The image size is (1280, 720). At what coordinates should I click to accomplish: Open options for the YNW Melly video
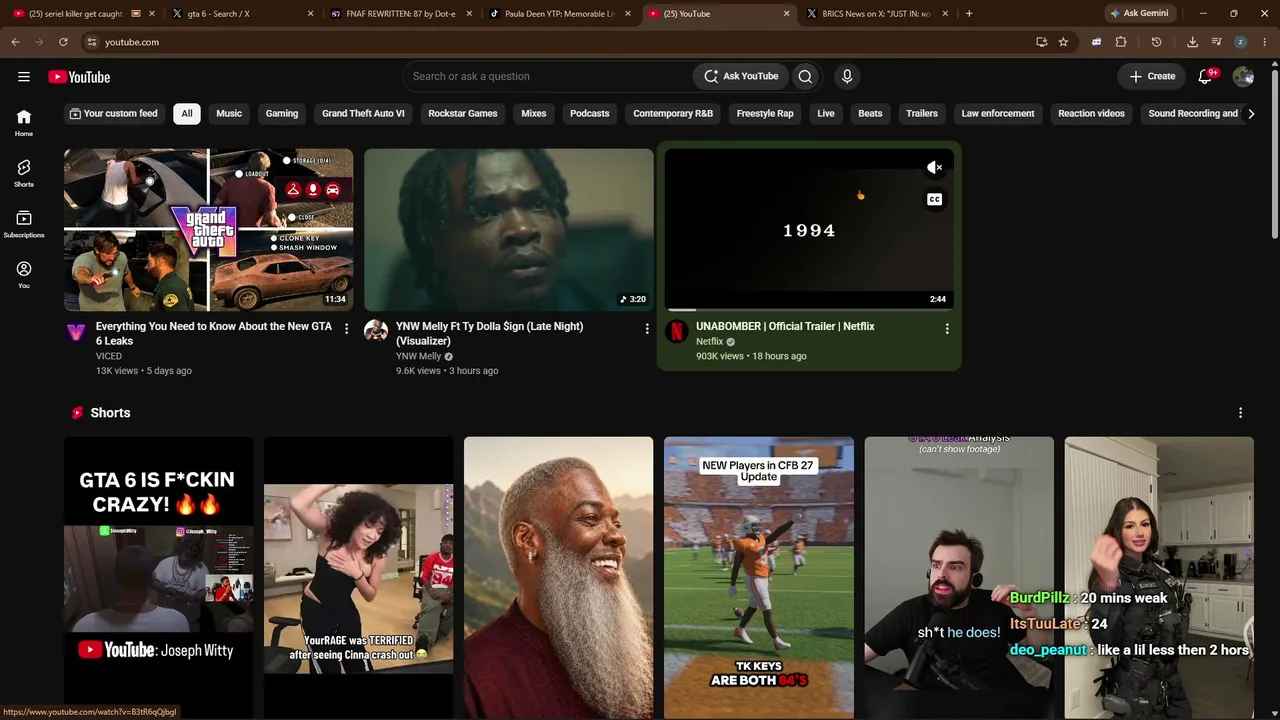click(647, 328)
